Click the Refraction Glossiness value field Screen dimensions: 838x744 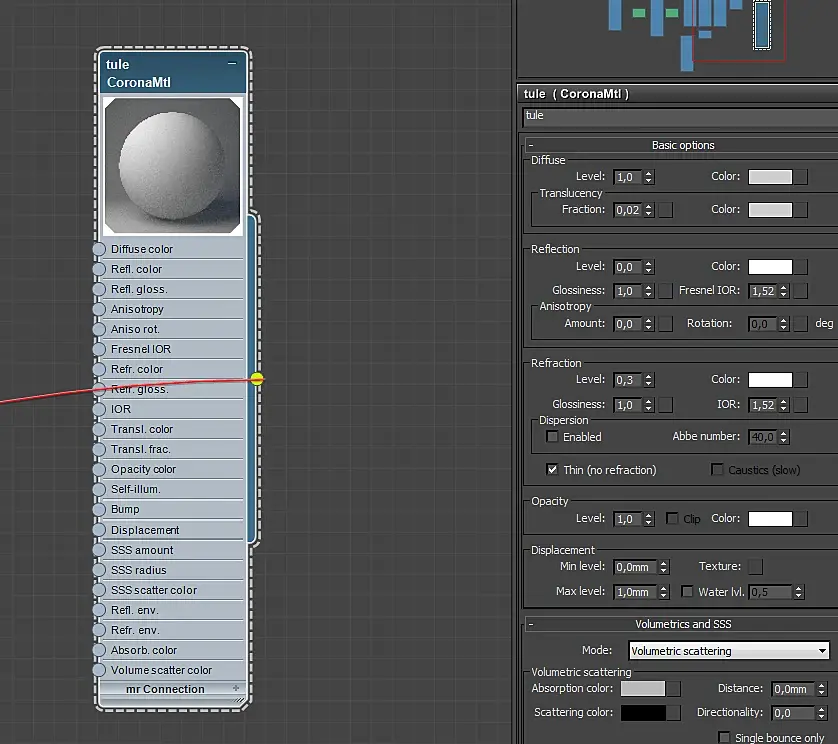point(627,405)
